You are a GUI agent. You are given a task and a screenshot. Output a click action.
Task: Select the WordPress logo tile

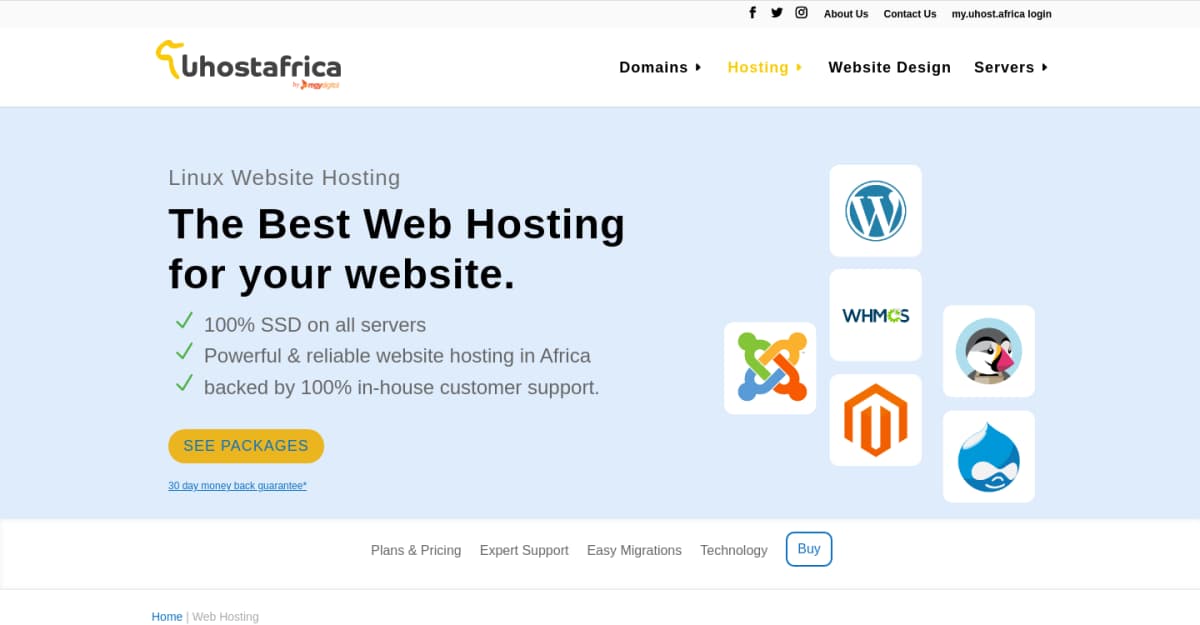pyautogui.click(x=875, y=210)
